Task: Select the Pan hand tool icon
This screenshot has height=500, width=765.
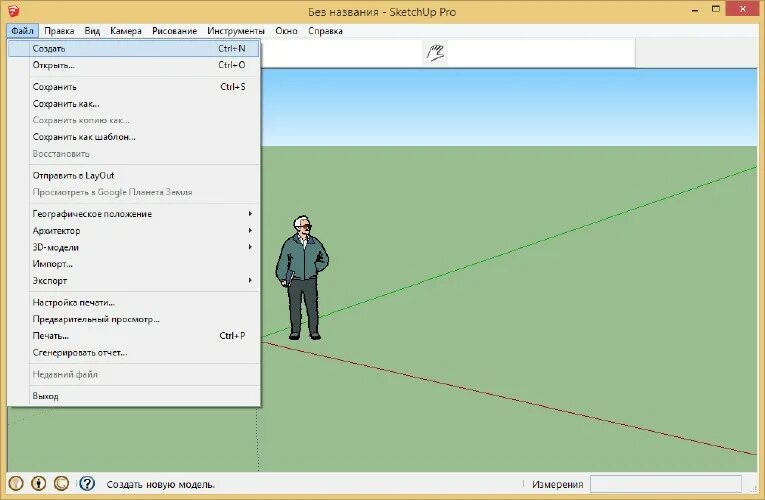Action: pos(435,52)
